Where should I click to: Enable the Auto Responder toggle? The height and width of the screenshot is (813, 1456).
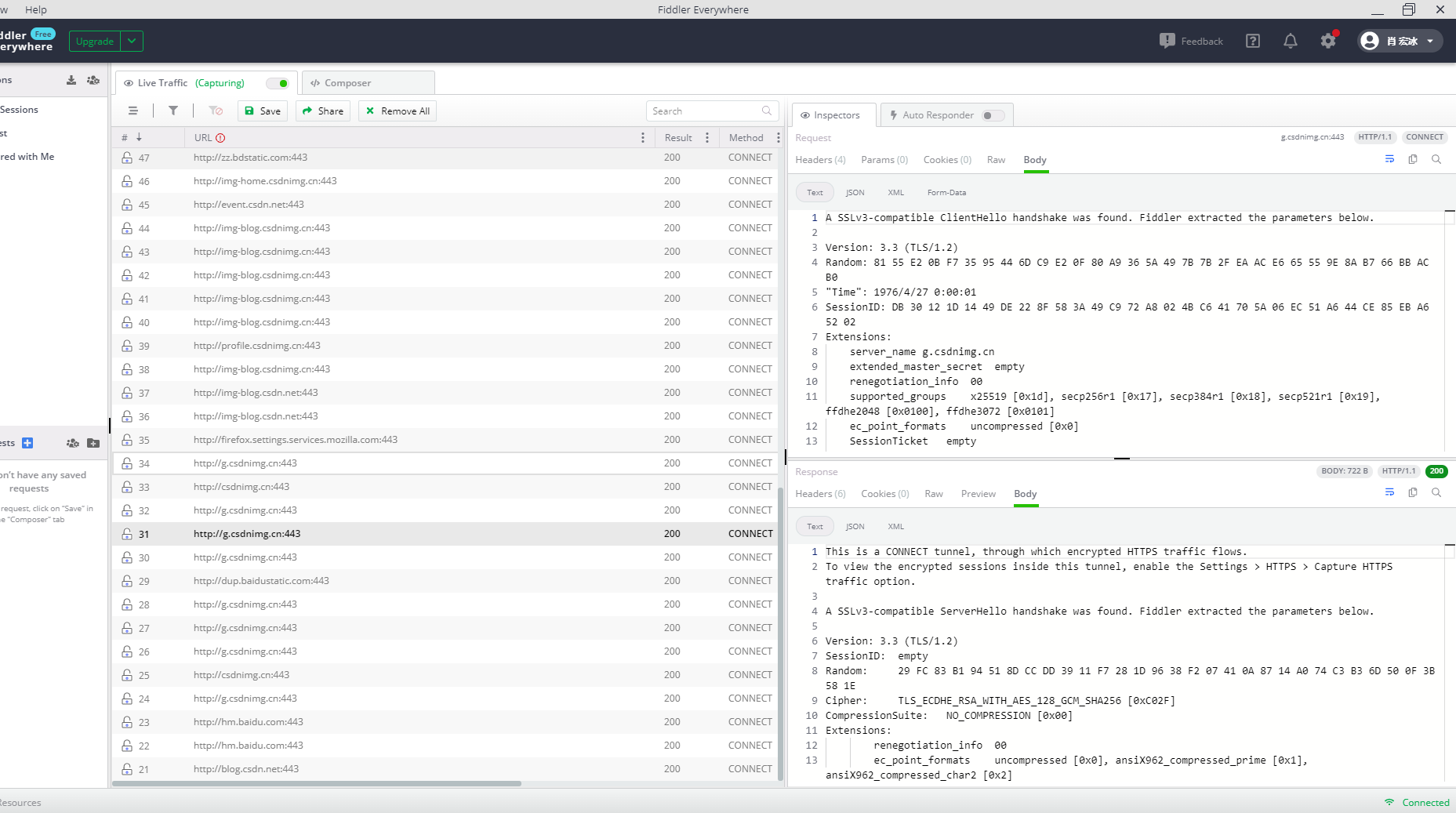pos(992,115)
